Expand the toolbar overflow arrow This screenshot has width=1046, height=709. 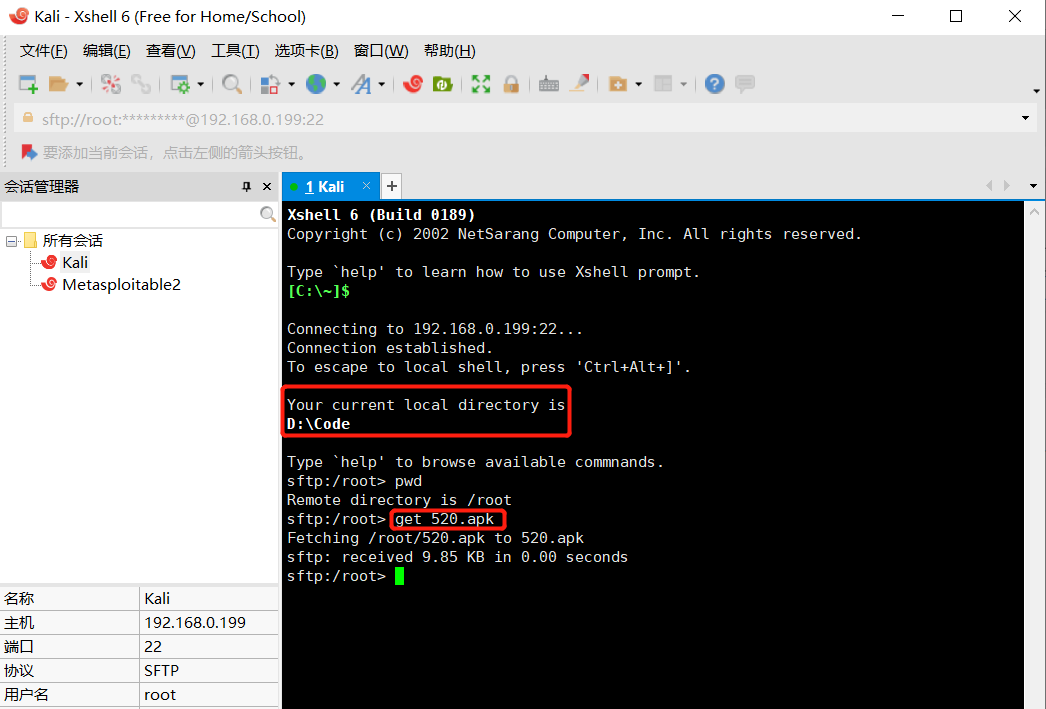[x=1036, y=91]
